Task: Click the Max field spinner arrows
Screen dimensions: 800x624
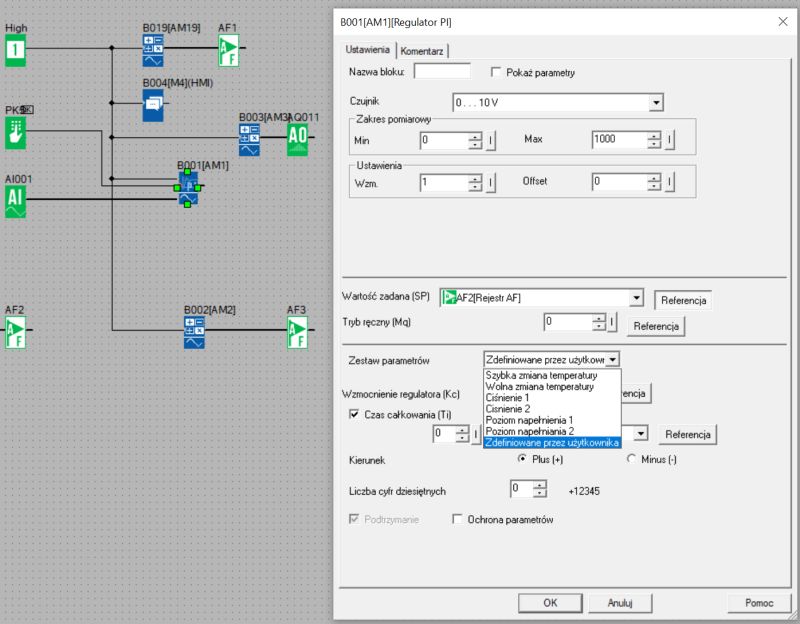Action: click(x=654, y=140)
